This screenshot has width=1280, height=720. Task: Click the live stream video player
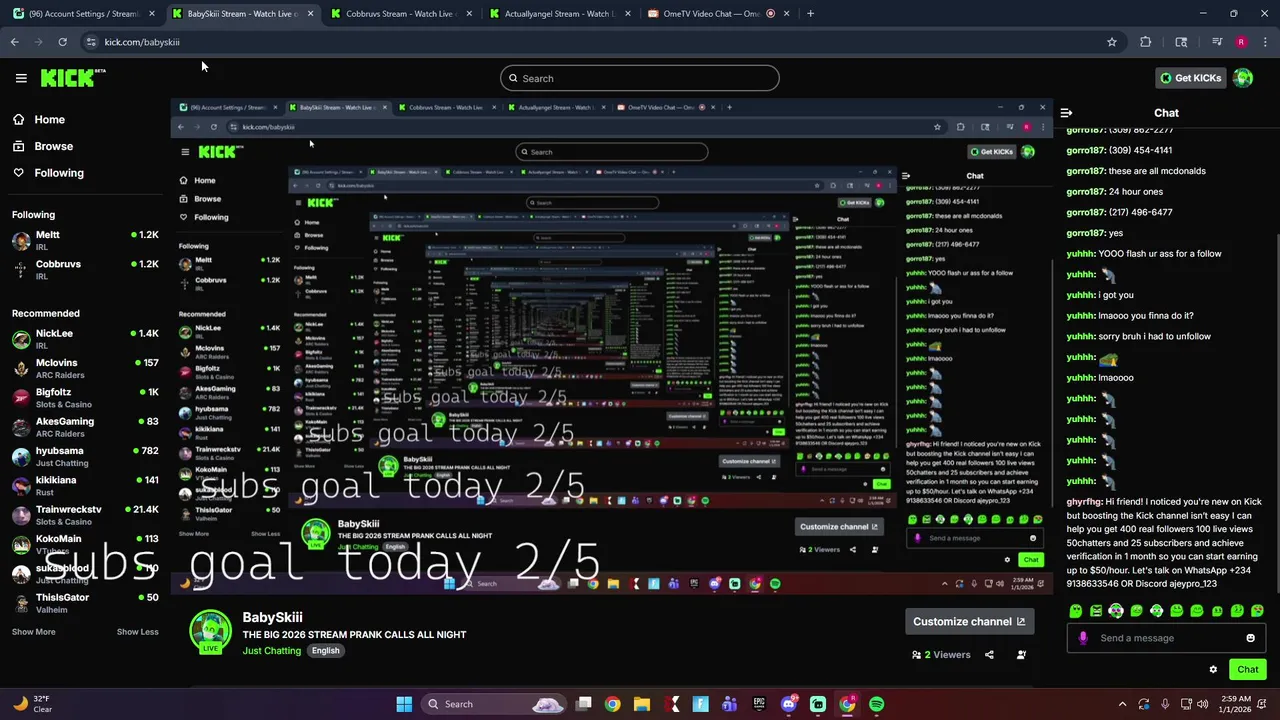(x=611, y=346)
